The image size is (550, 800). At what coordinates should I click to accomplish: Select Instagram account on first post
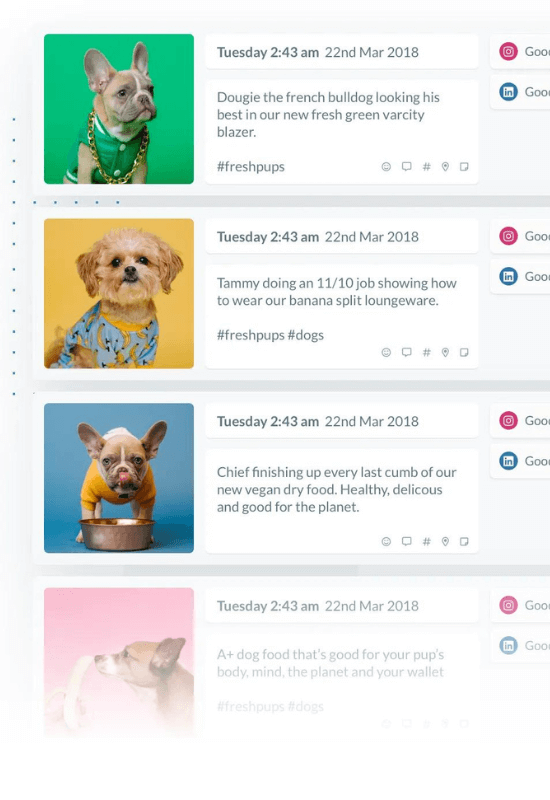click(x=520, y=52)
